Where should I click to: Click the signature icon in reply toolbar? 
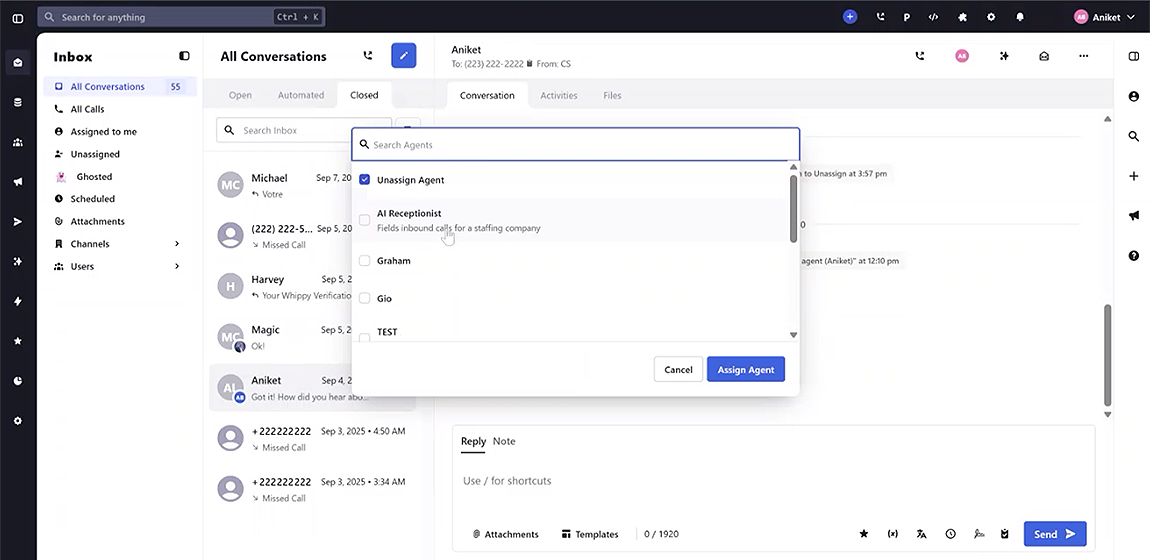[x=978, y=534]
